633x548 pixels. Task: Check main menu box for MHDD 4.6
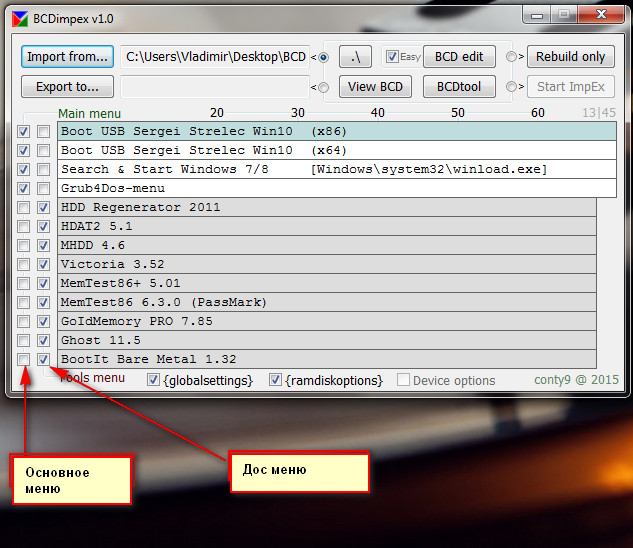(x=23, y=245)
